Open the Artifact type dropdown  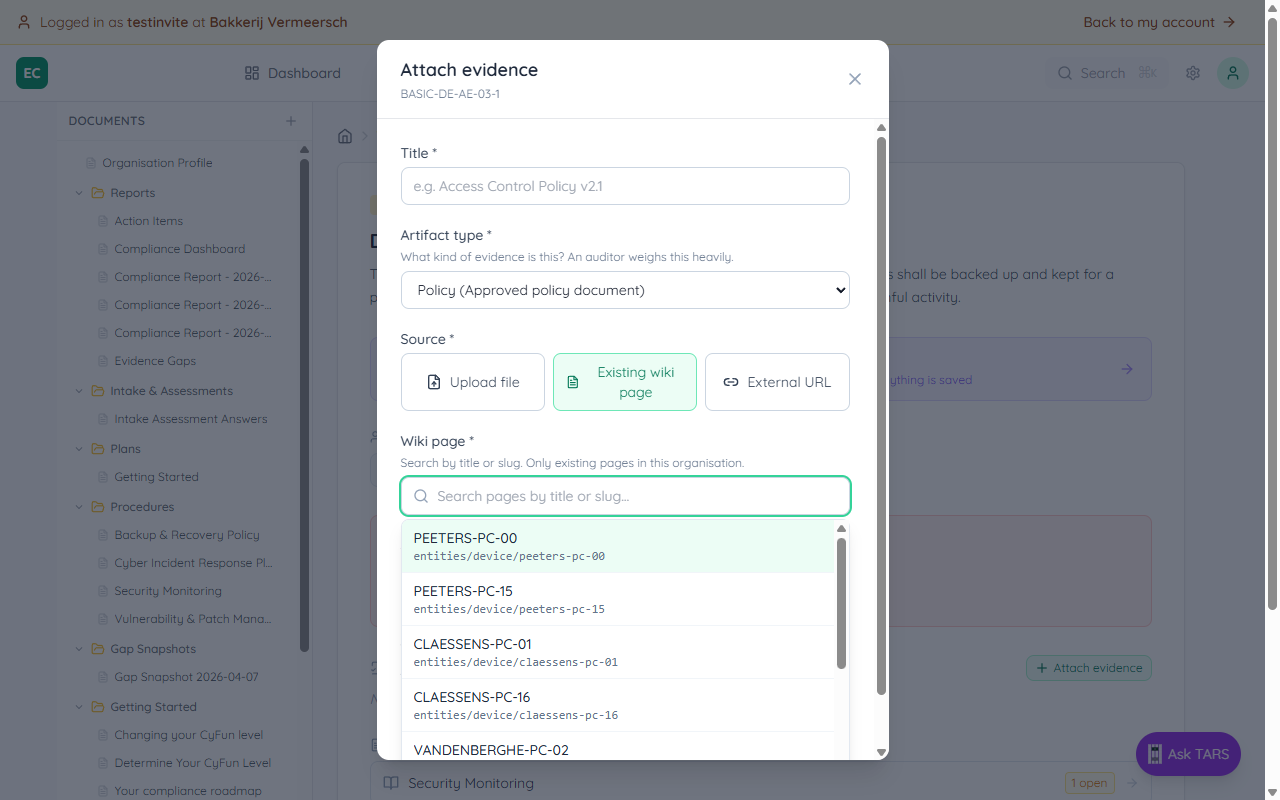point(624,290)
